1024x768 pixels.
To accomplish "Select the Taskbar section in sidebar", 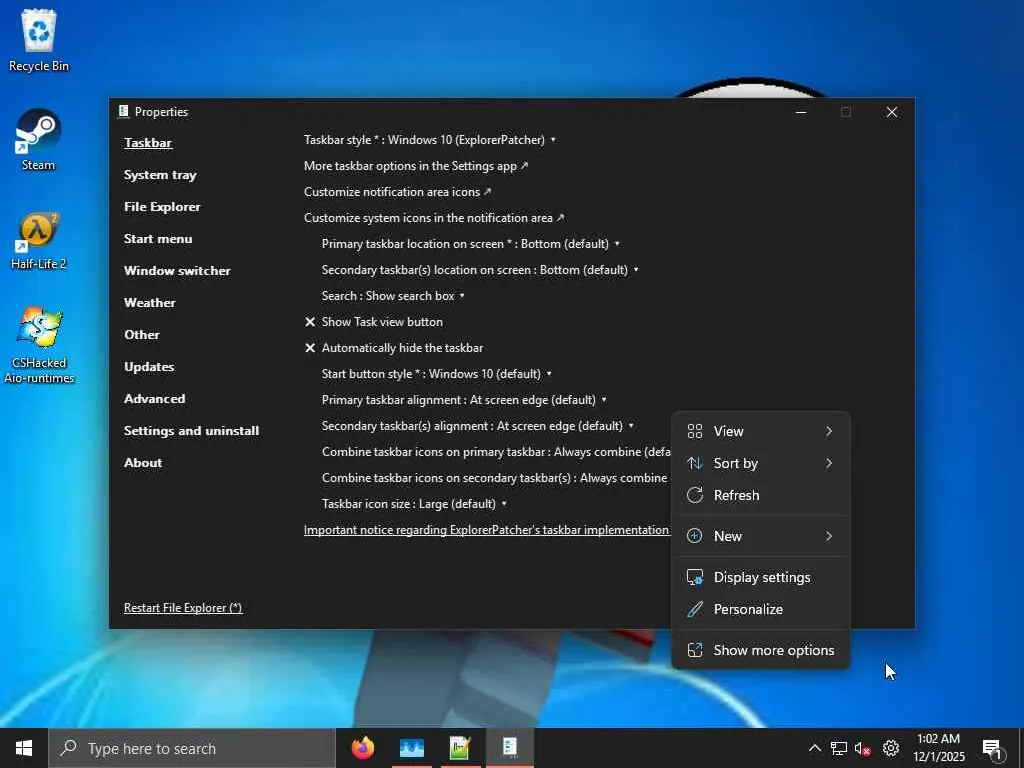I will point(148,143).
